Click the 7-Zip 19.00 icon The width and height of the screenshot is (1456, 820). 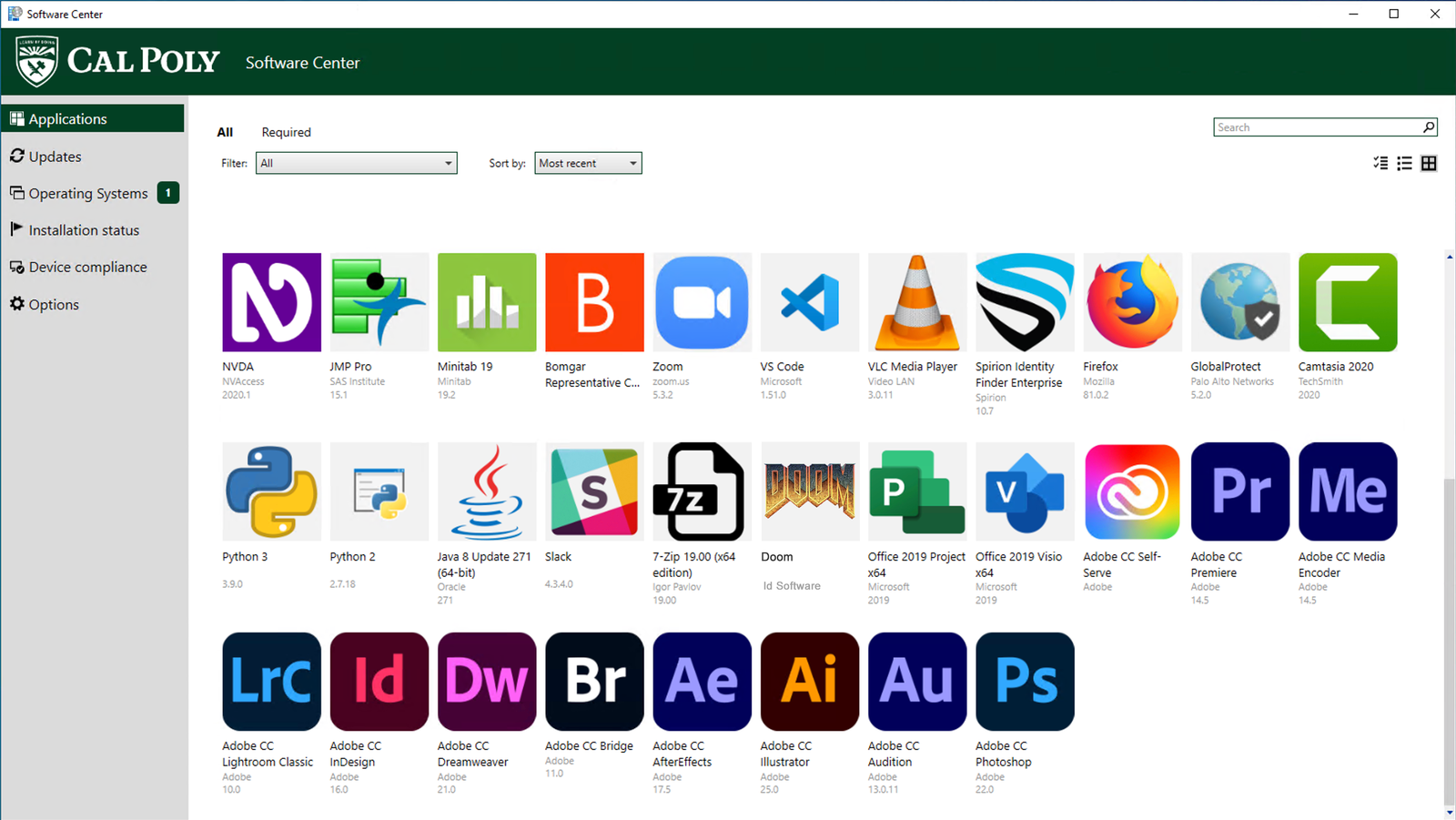(702, 491)
